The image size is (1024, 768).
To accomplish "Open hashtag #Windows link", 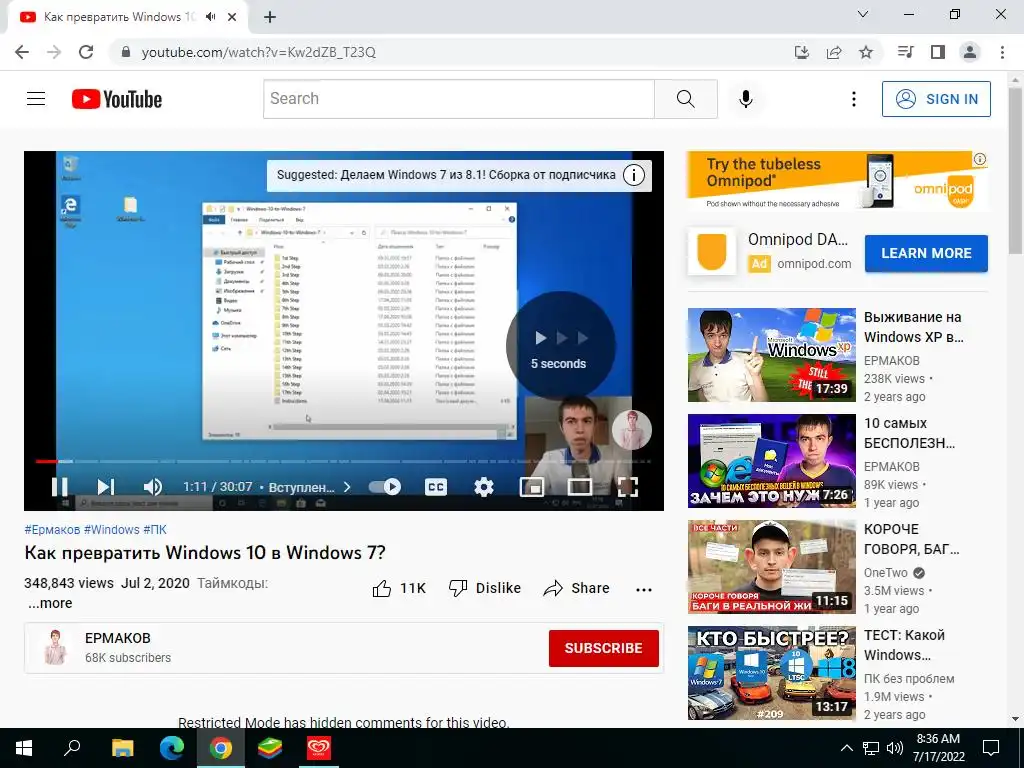I will 112,530.
